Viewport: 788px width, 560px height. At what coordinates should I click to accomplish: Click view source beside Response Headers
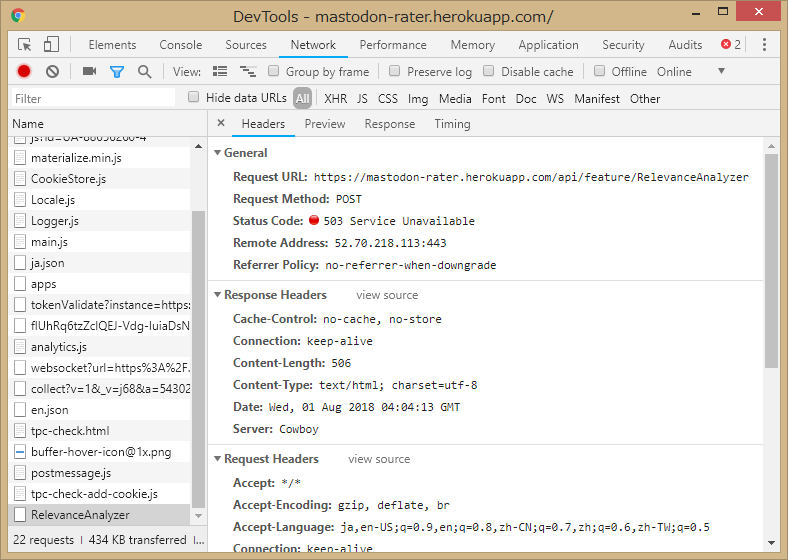click(x=387, y=295)
